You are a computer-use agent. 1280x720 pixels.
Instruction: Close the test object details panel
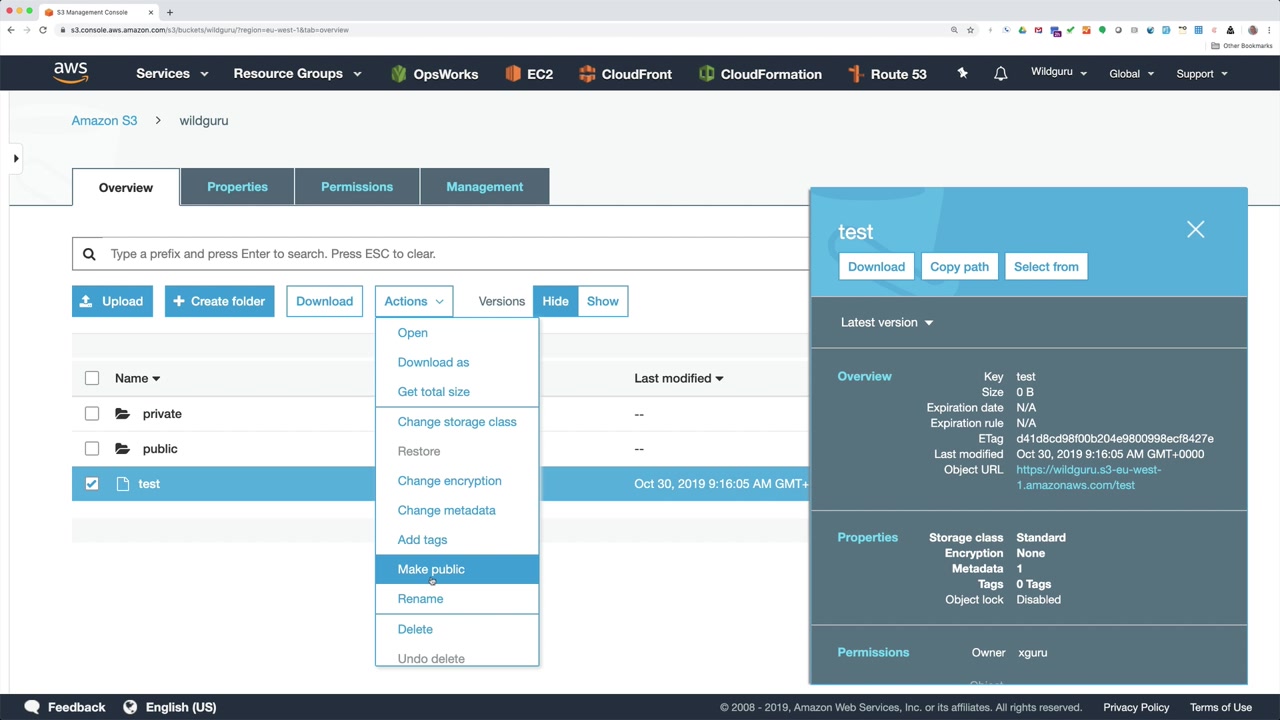(x=1195, y=230)
